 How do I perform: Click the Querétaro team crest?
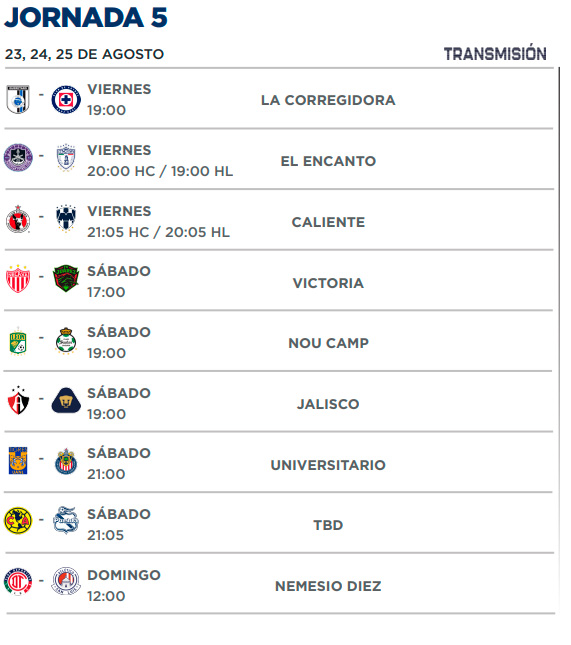click(x=18, y=99)
